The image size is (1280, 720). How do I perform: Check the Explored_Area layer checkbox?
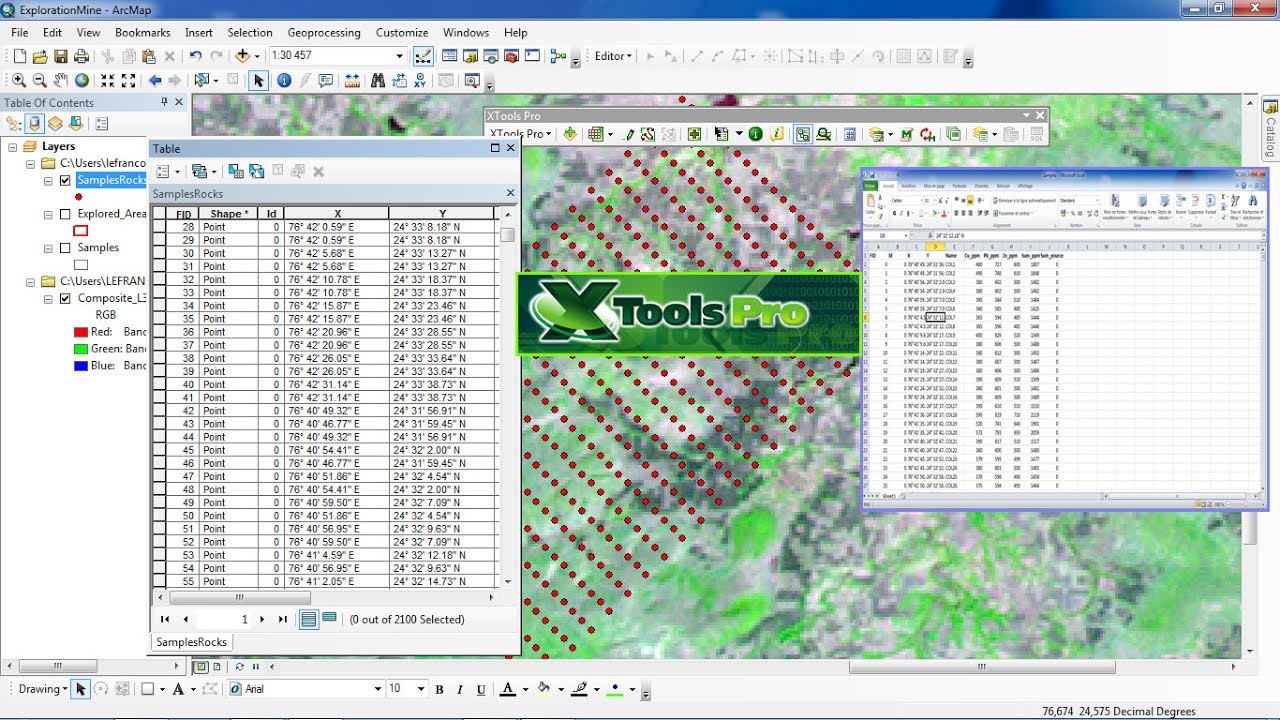tap(65, 214)
